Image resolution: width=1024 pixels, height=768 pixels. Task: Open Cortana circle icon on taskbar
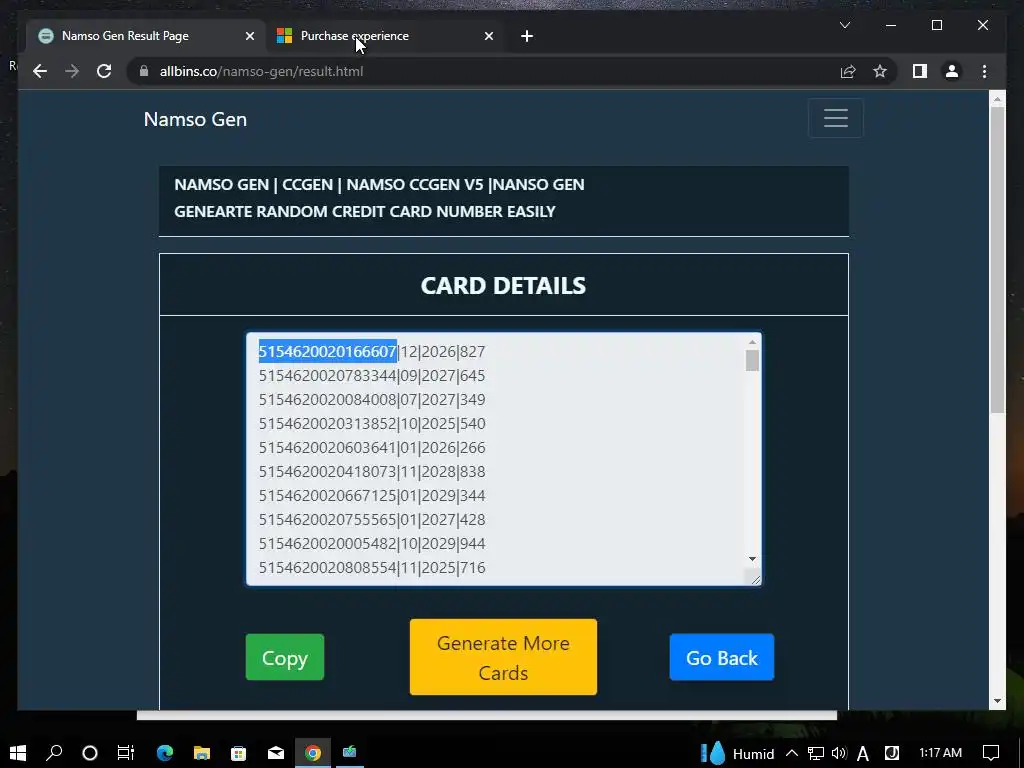(x=90, y=753)
